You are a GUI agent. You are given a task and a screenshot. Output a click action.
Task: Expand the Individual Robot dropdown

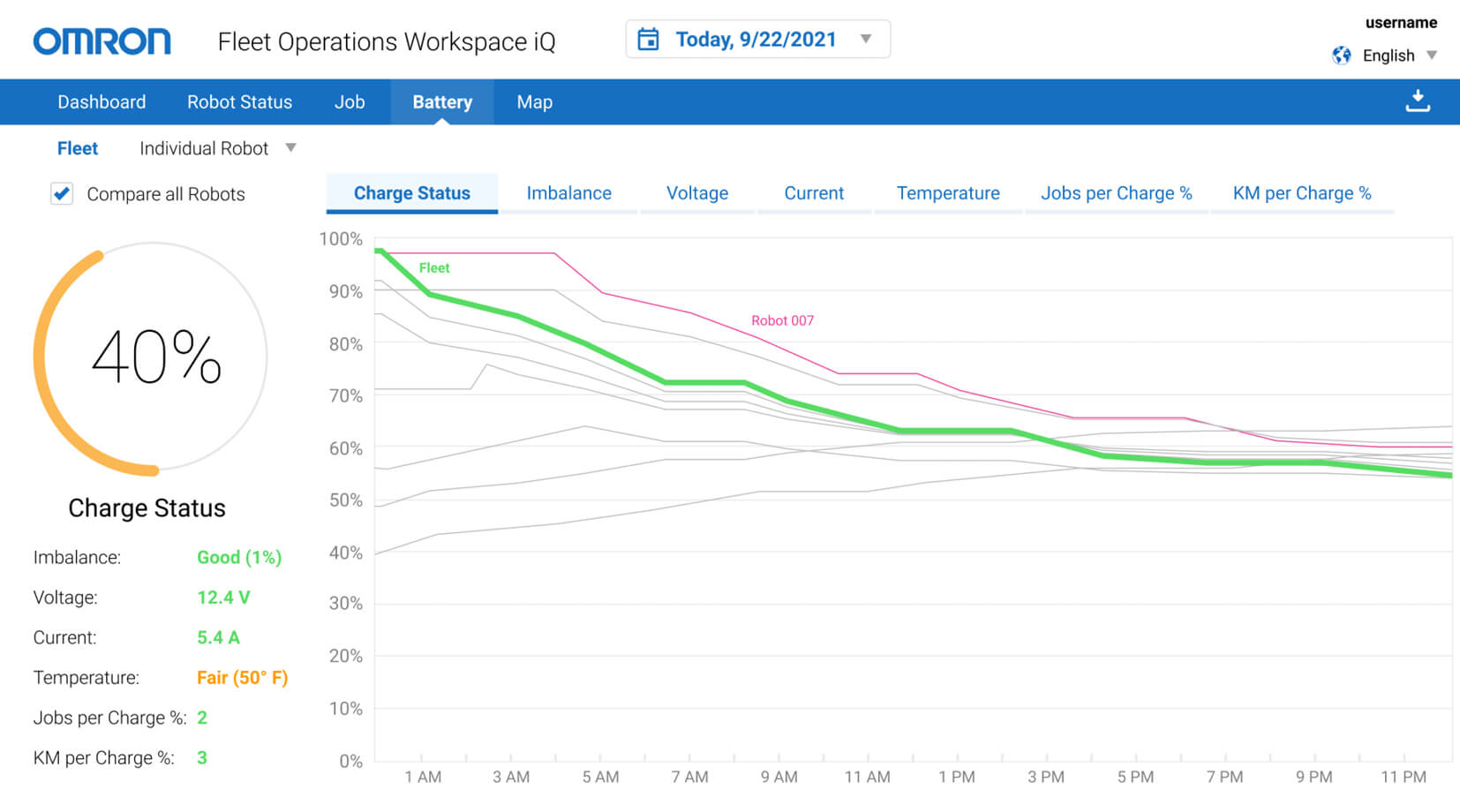290,148
